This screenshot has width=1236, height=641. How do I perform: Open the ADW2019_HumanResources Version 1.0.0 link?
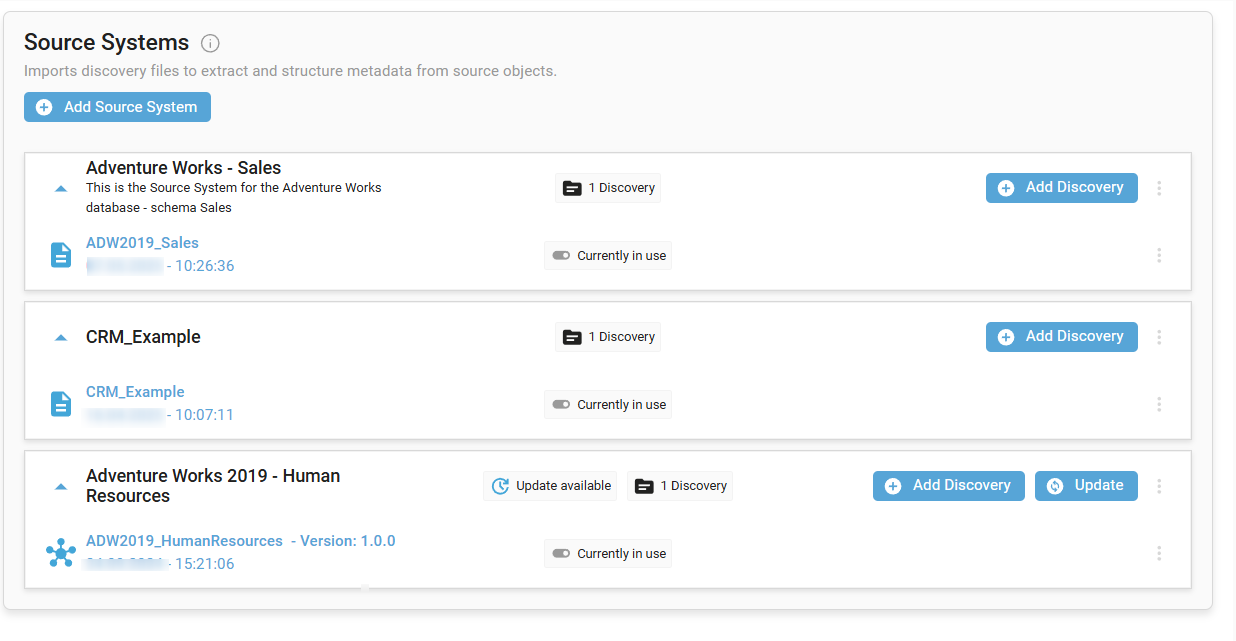click(241, 541)
